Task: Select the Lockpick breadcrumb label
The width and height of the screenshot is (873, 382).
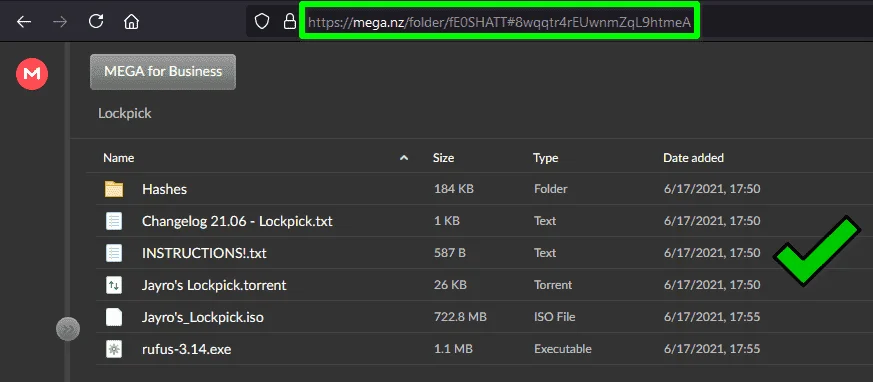Action: tap(125, 114)
